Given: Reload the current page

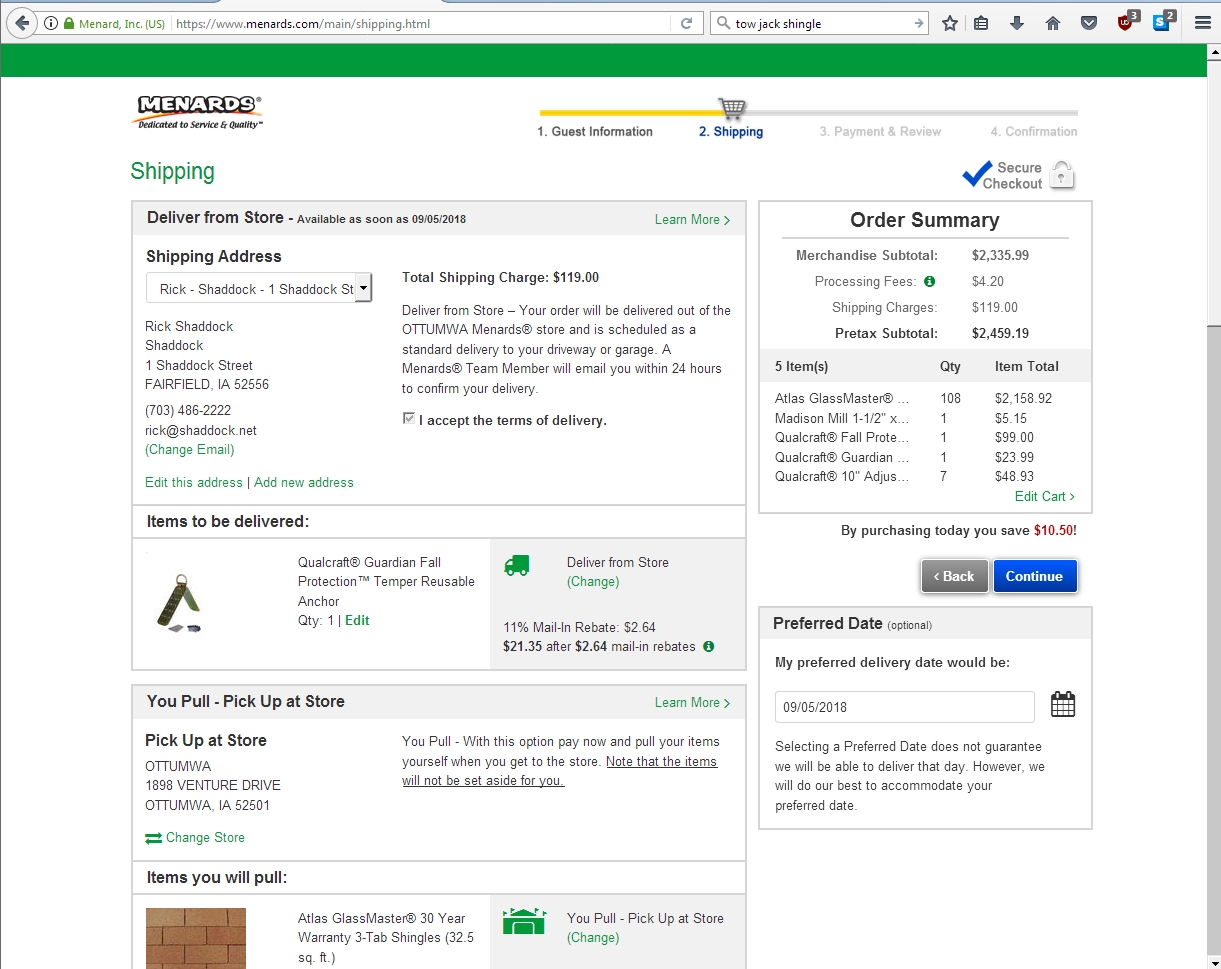Looking at the screenshot, I should click(687, 23).
